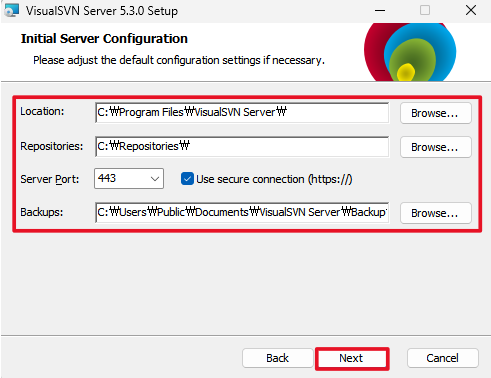Click the VisualSVN Server setup title bar icon

(11, 10)
